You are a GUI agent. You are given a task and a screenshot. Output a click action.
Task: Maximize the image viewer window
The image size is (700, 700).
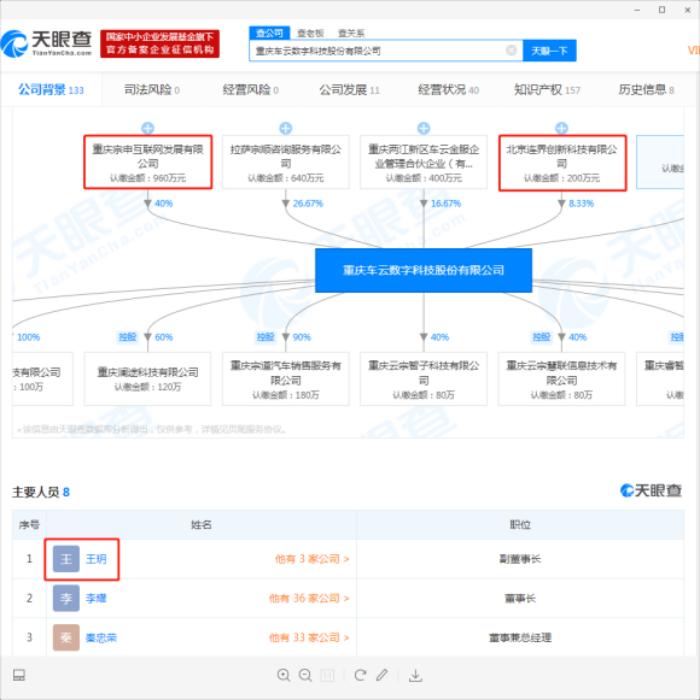[662, 10]
